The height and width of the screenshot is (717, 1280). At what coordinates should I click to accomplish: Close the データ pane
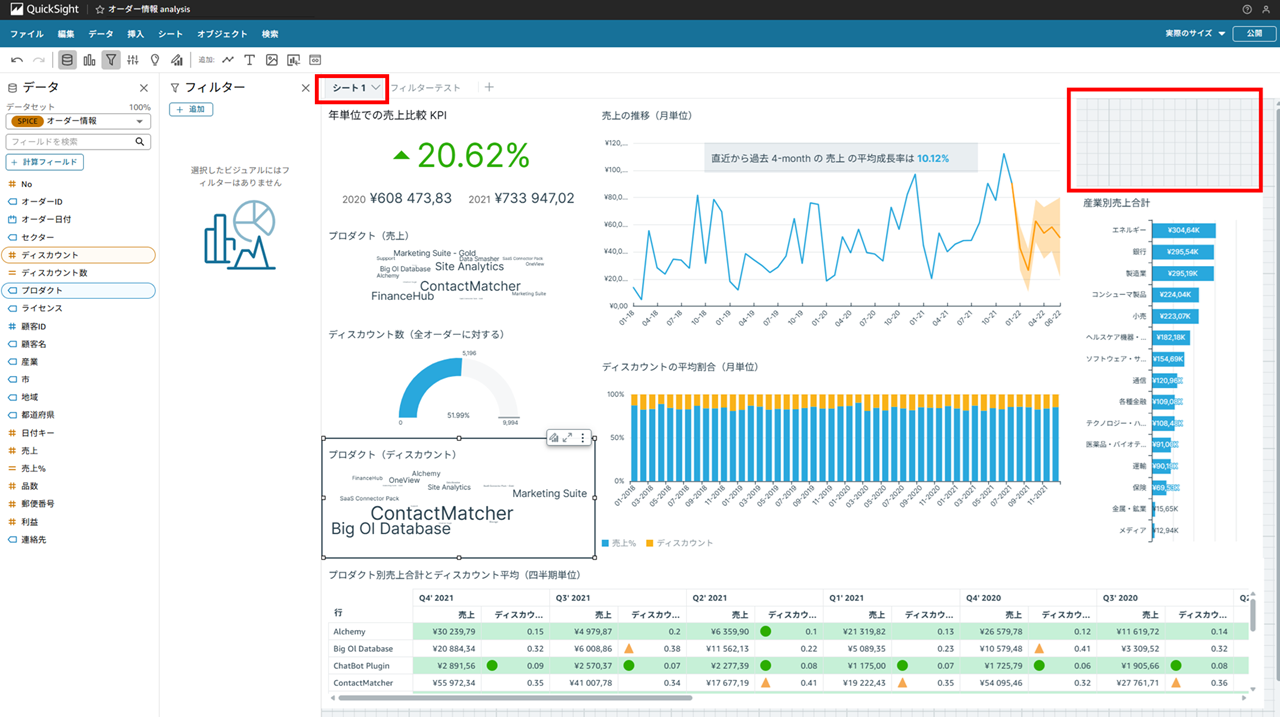(143, 88)
